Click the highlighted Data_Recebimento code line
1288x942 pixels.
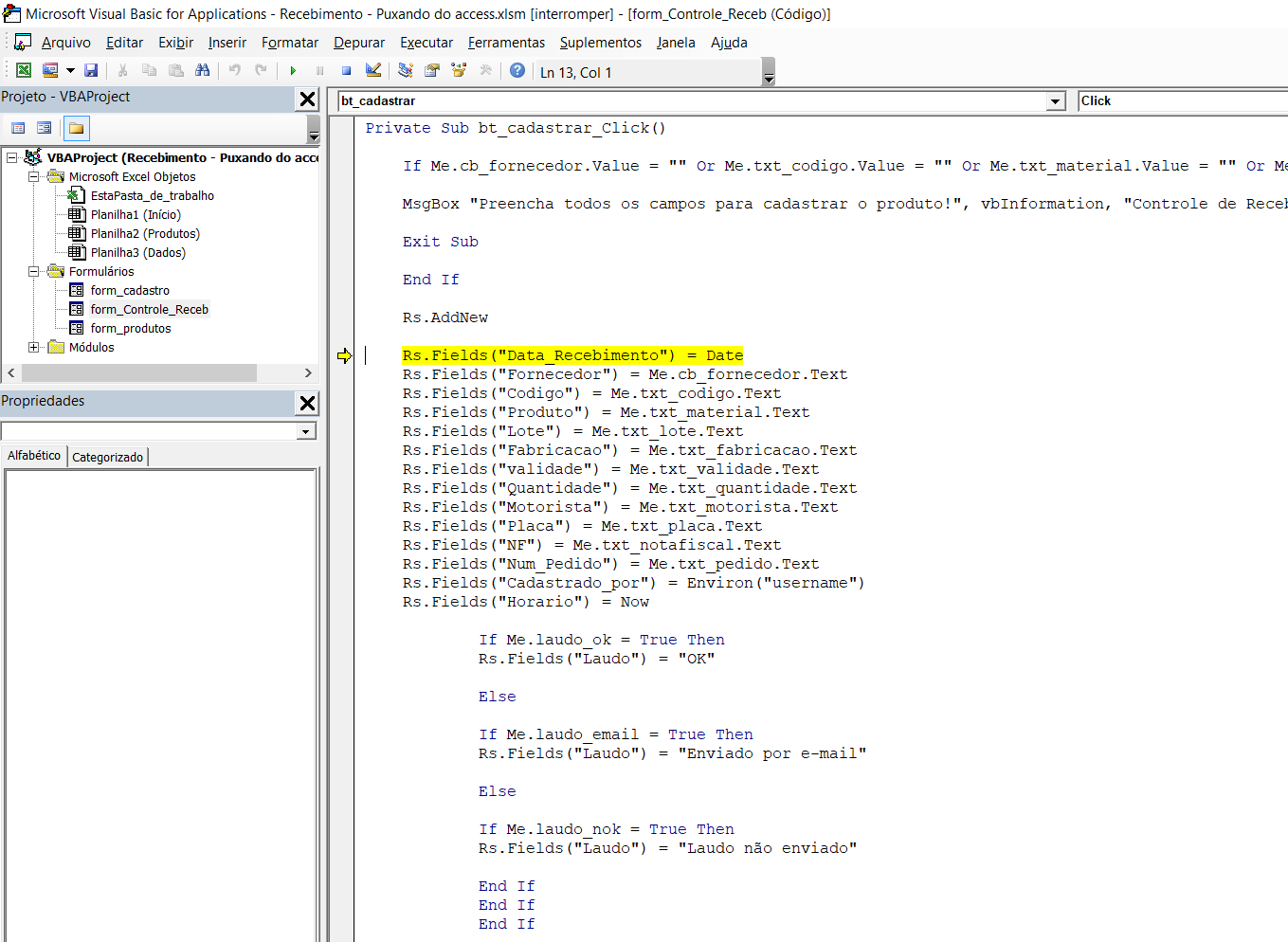pos(572,355)
